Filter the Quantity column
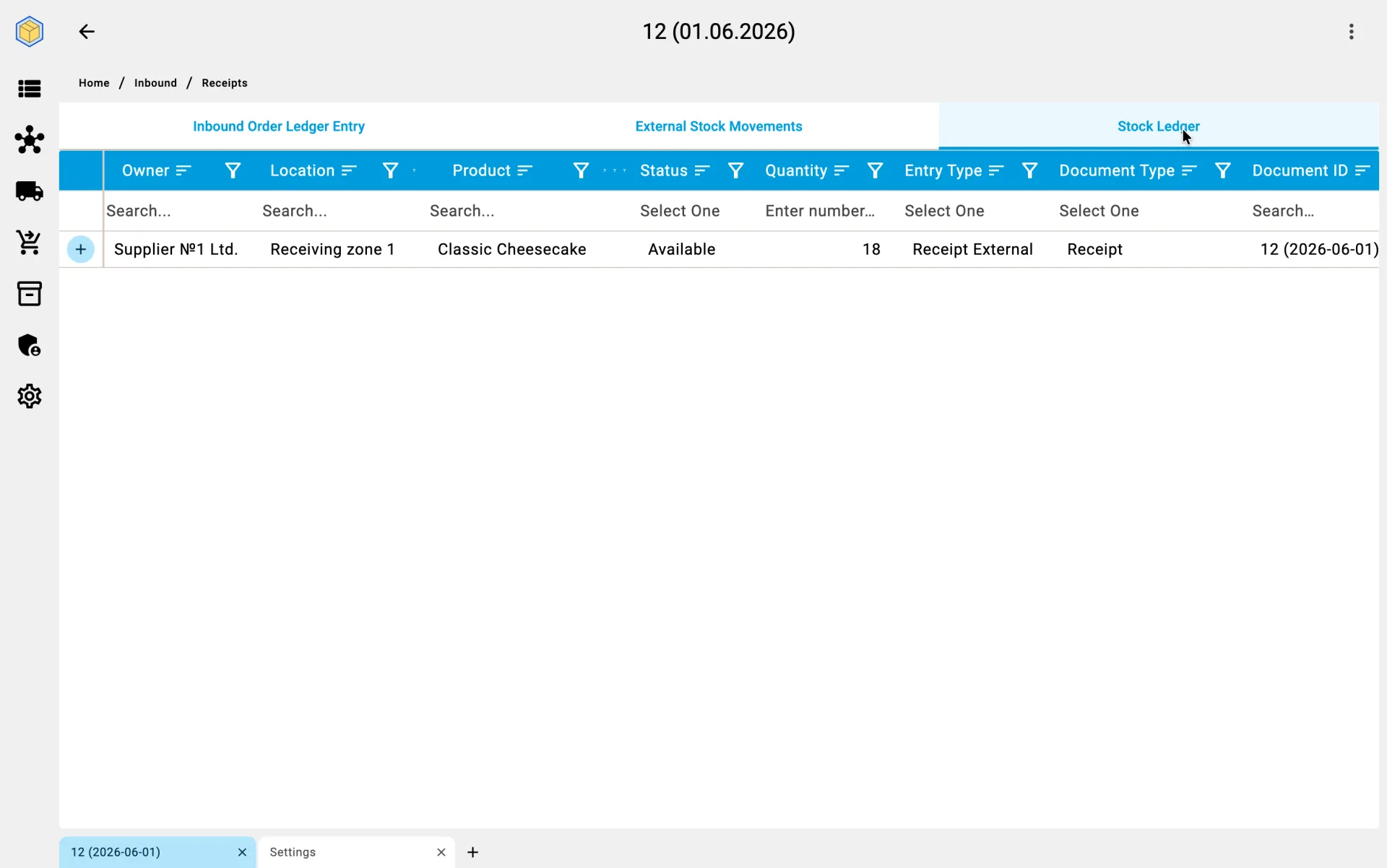This screenshot has width=1387, height=868. [875, 171]
